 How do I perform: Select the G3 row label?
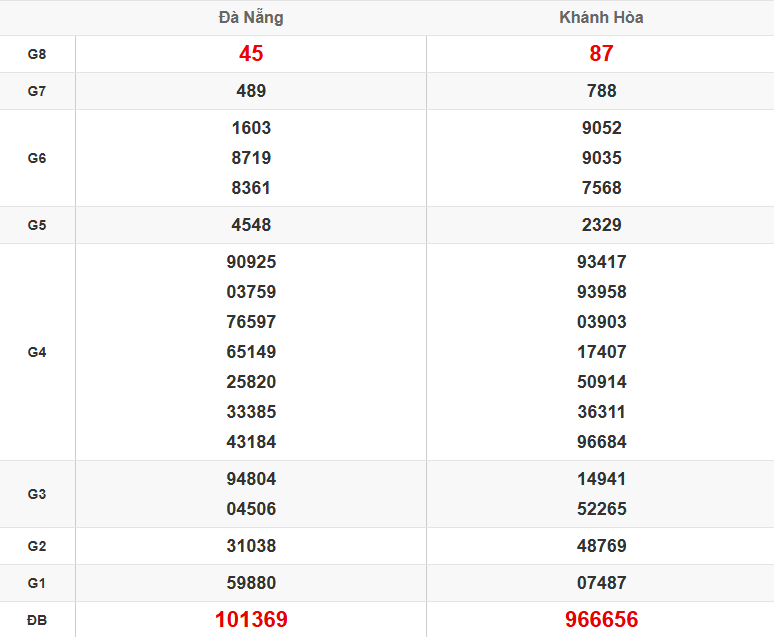(x=37, y=494)
